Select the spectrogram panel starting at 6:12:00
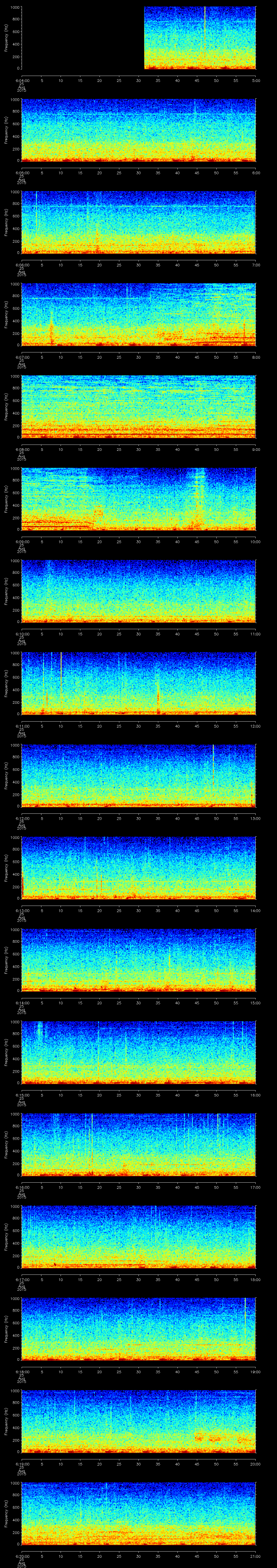Viewport: 277px width, 1568px height. click(x=139, y=775)
